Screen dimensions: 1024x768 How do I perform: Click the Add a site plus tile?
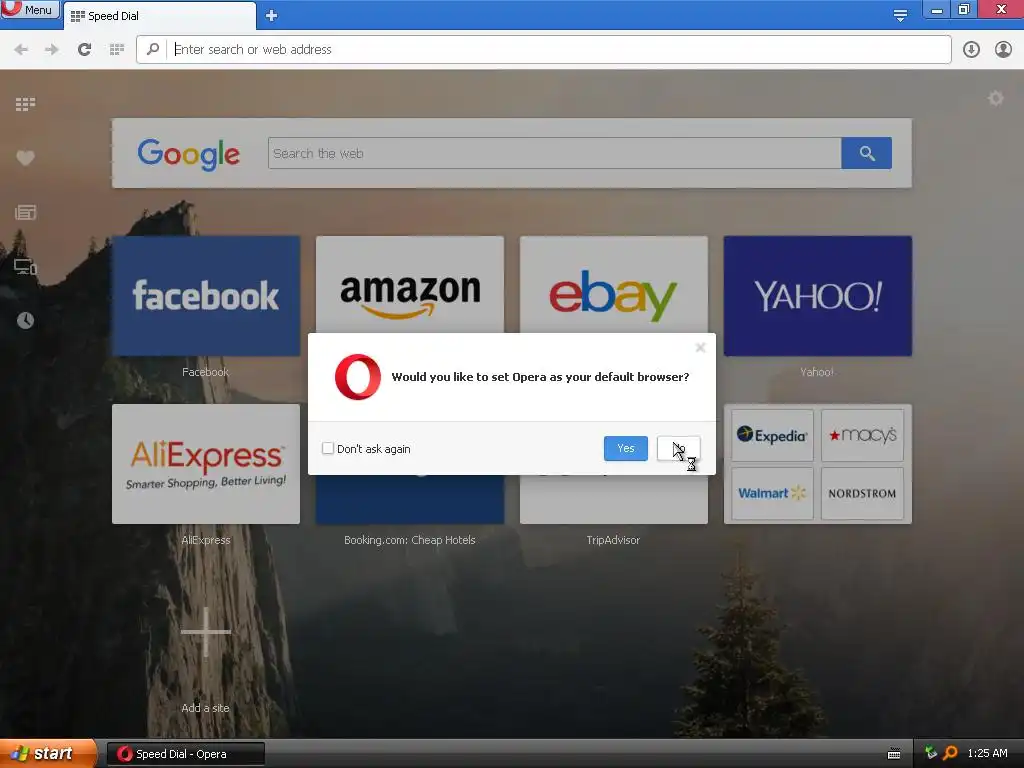tap(206, 632)
